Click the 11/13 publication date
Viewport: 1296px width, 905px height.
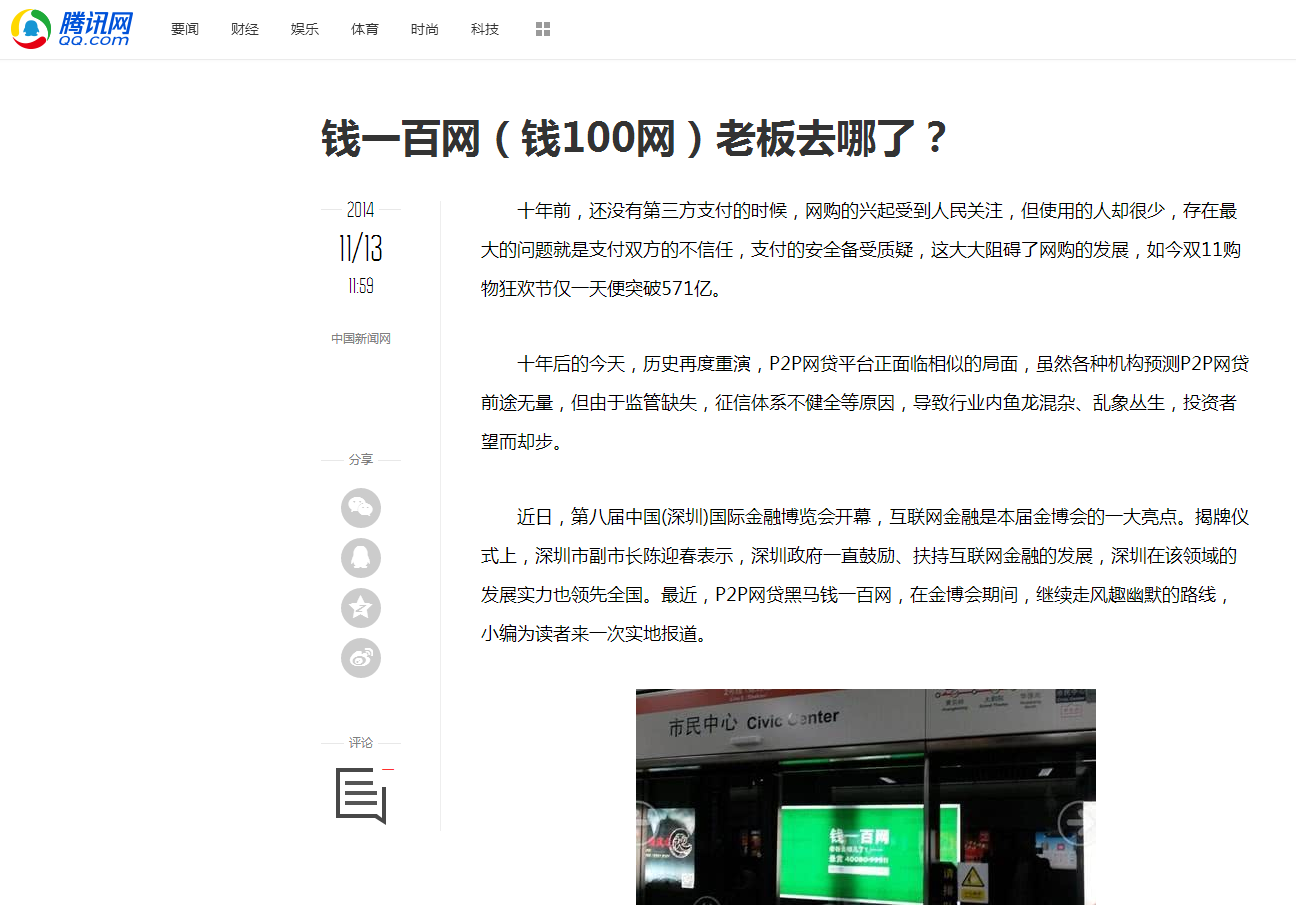tap(361, 248)
